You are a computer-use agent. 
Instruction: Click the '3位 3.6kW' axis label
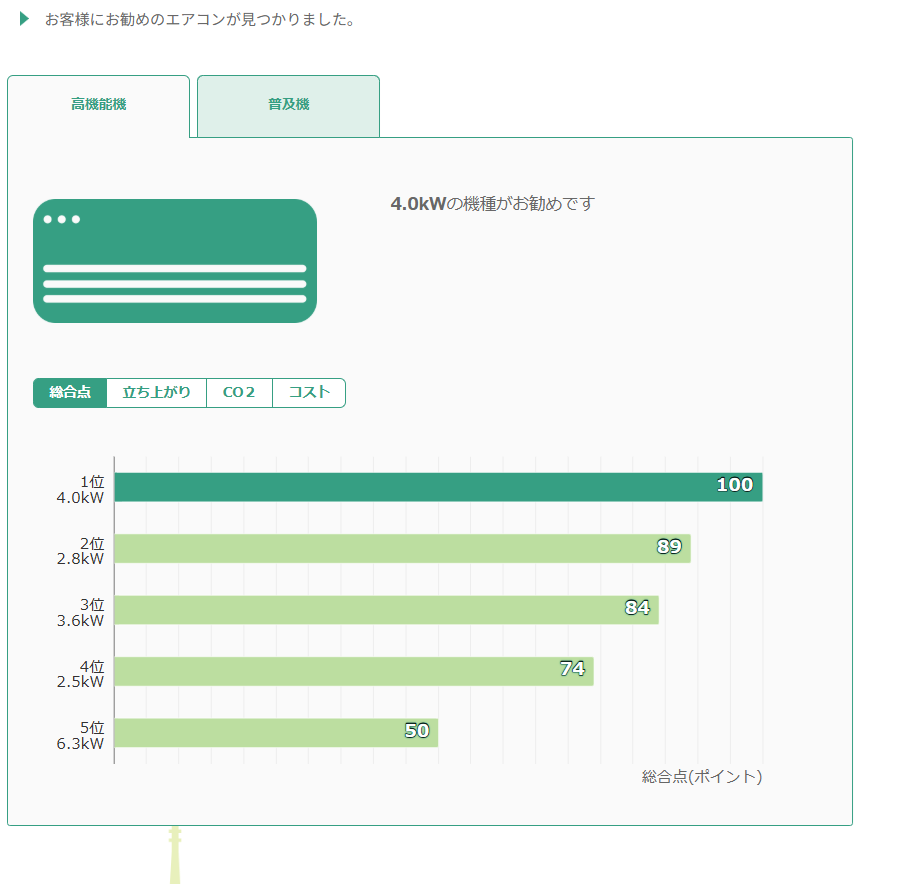(80, 613)
